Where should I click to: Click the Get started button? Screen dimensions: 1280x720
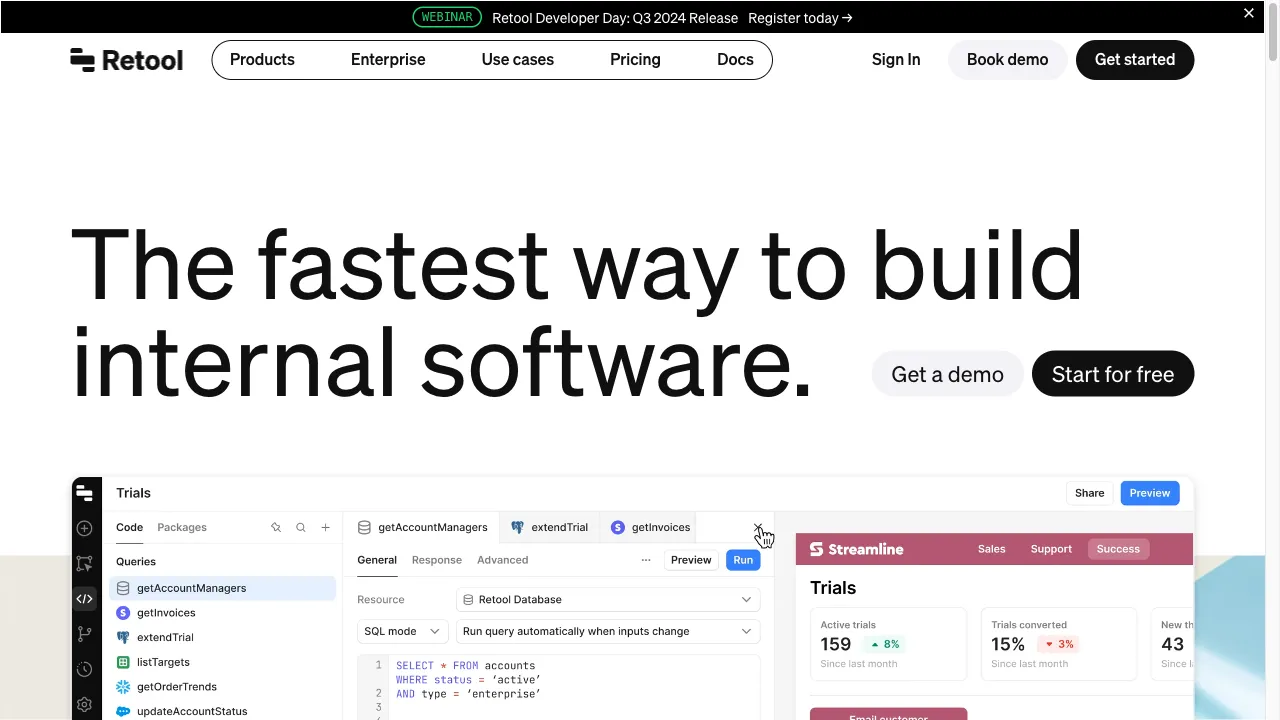pos(1135,60)
